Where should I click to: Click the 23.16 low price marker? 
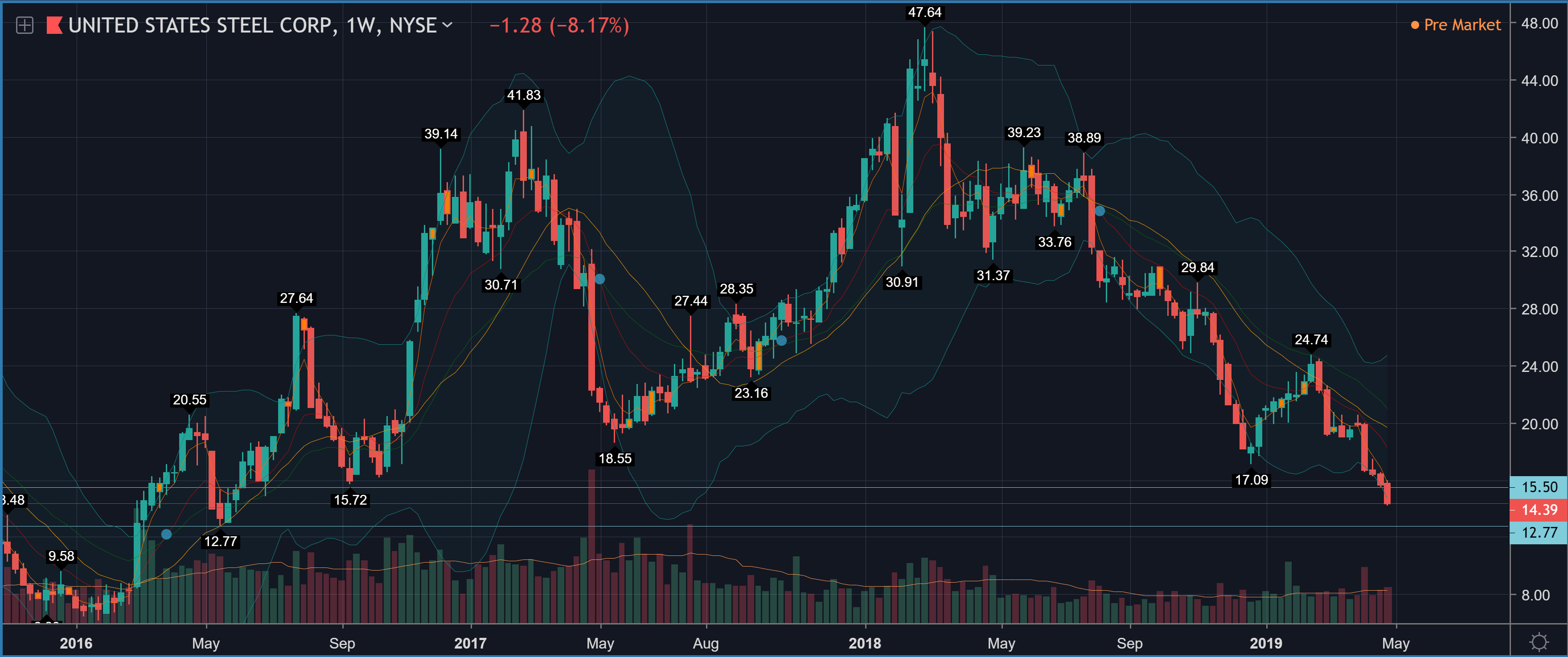pos(751,393)
